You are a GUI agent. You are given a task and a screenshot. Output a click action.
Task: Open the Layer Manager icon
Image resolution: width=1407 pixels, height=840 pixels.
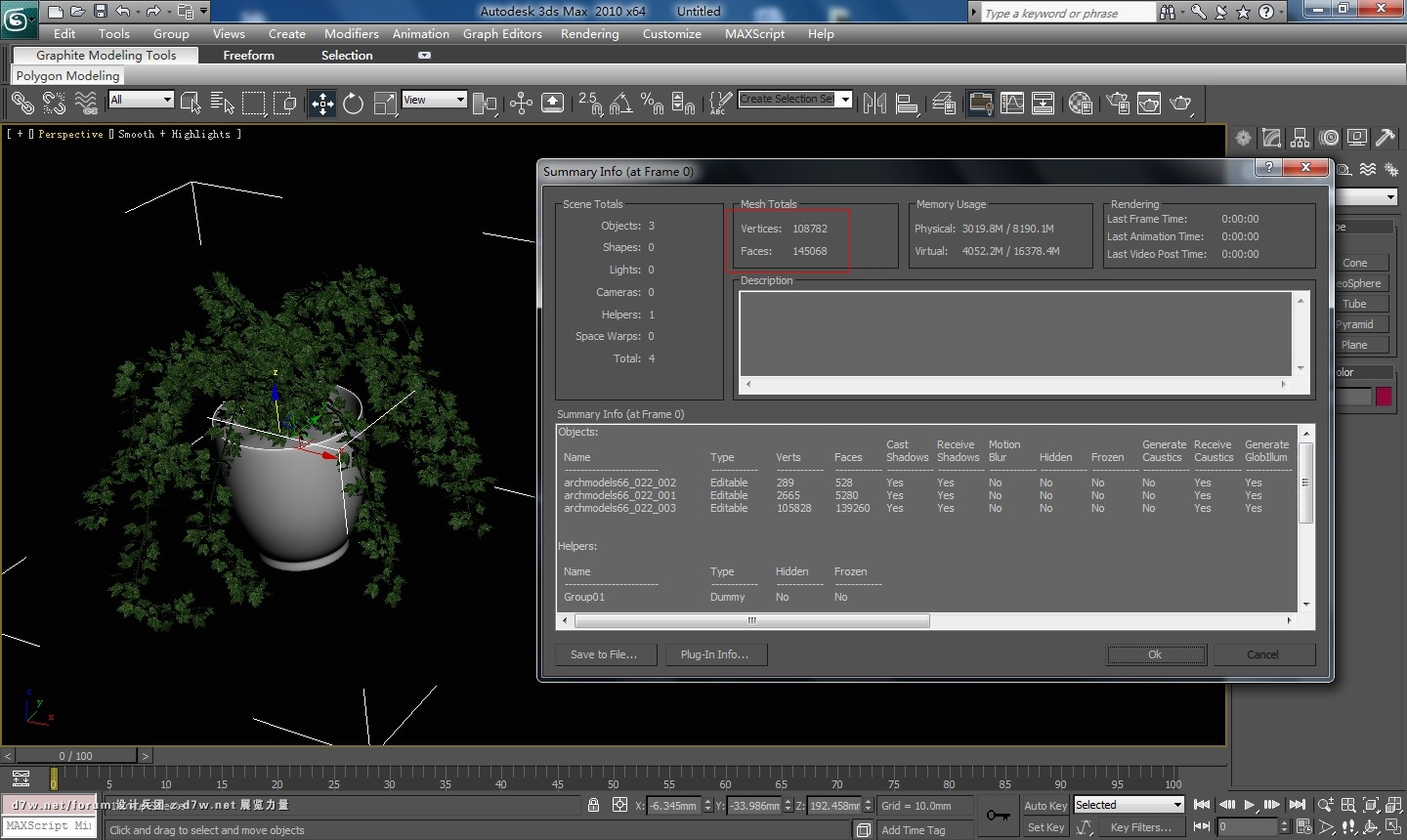pyautogui.click(x=944, y=103)
